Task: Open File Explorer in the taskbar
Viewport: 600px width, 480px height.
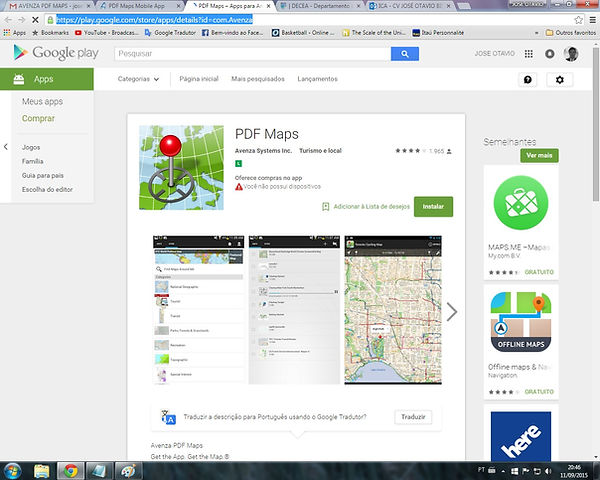Action: (42, 471)
